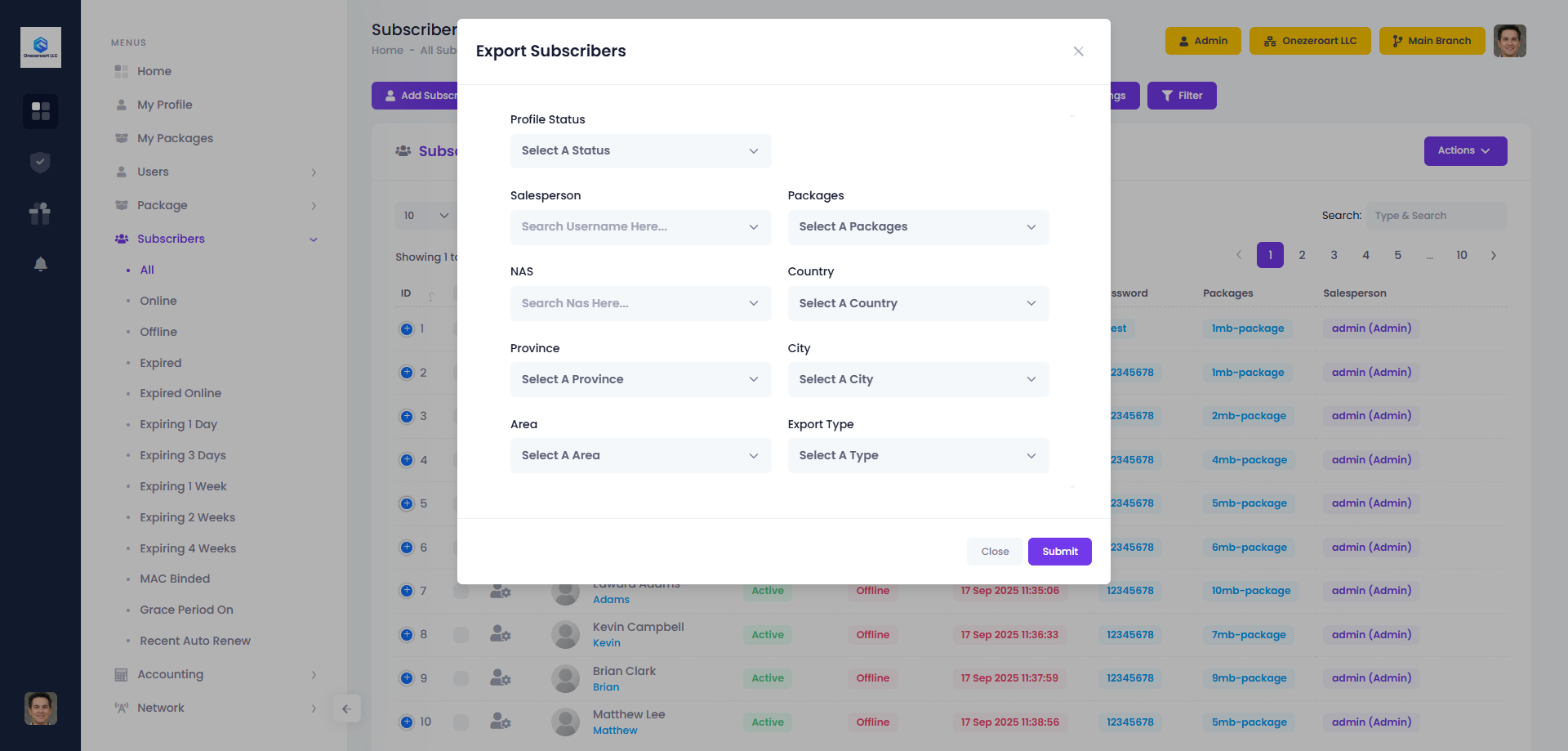
Task: Click the gift box icon in left rail
Action: point(40,213)
